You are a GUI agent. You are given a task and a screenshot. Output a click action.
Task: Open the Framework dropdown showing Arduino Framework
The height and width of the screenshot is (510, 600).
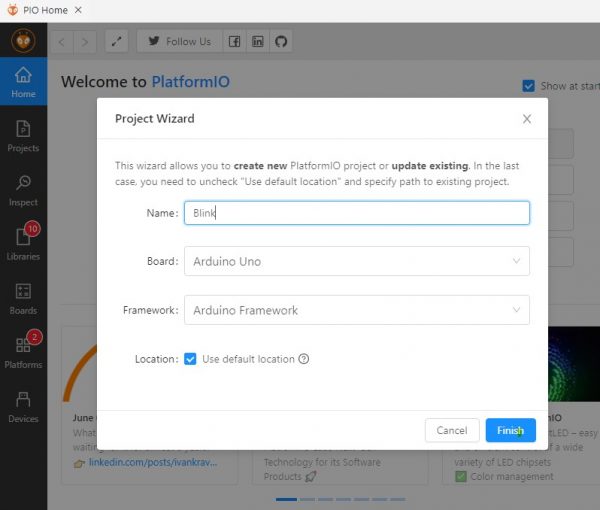click(x=357, y=310)
